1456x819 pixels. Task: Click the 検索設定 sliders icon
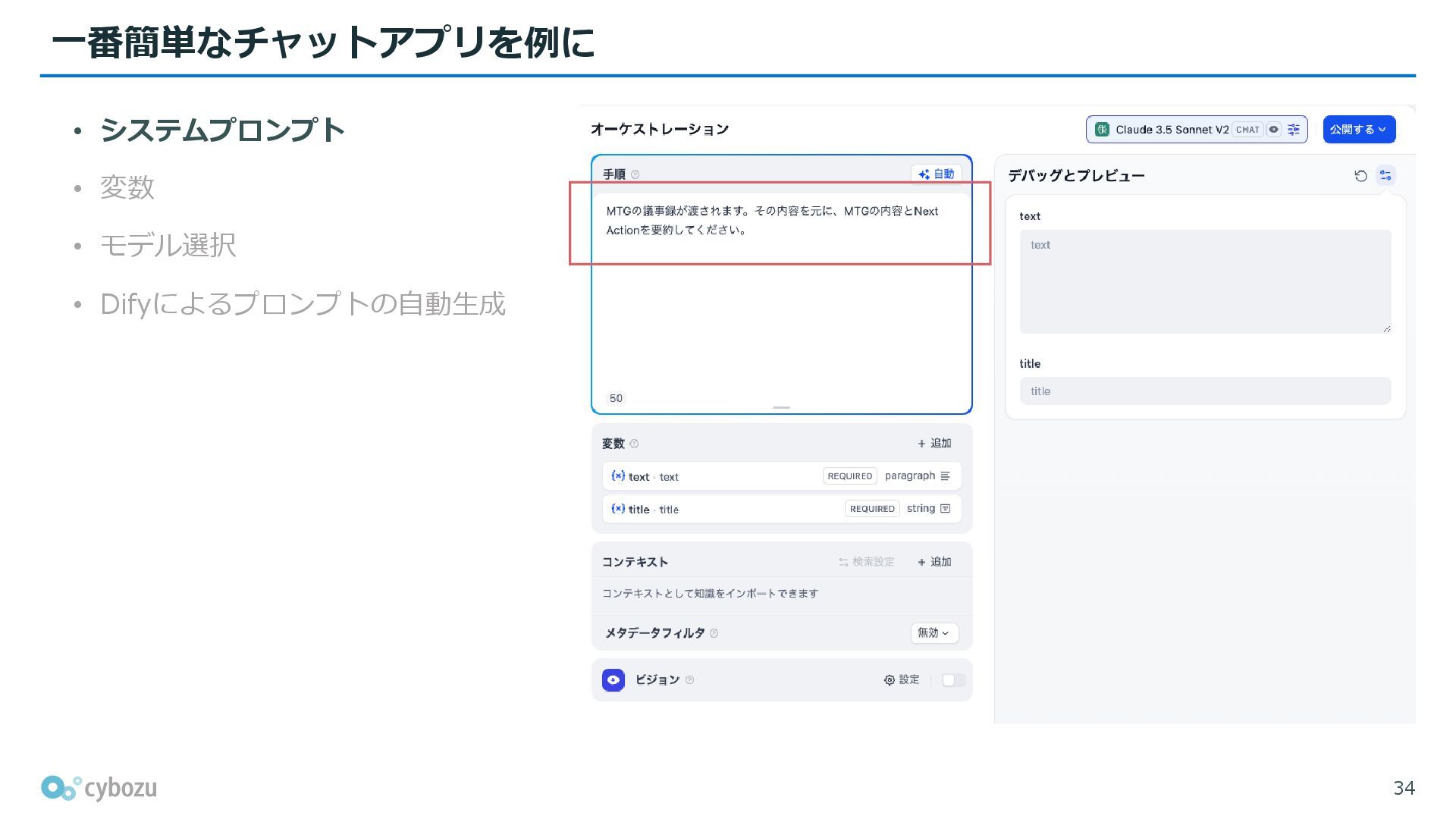click(x=843, y=562)
